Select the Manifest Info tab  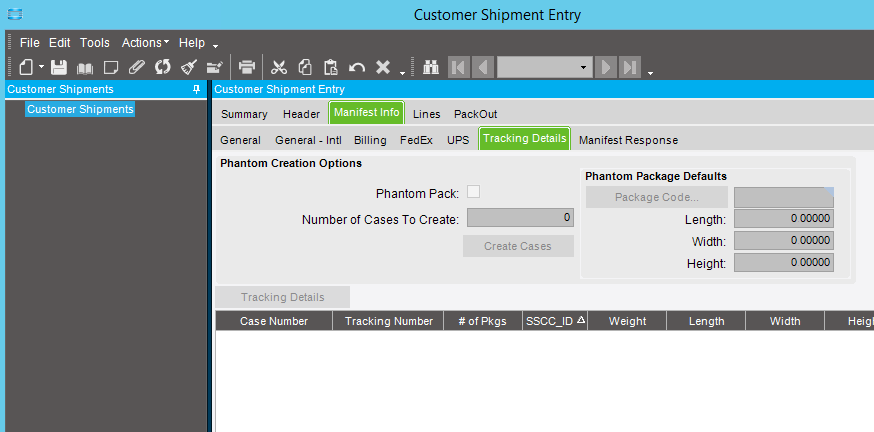(x=367, y=113)
